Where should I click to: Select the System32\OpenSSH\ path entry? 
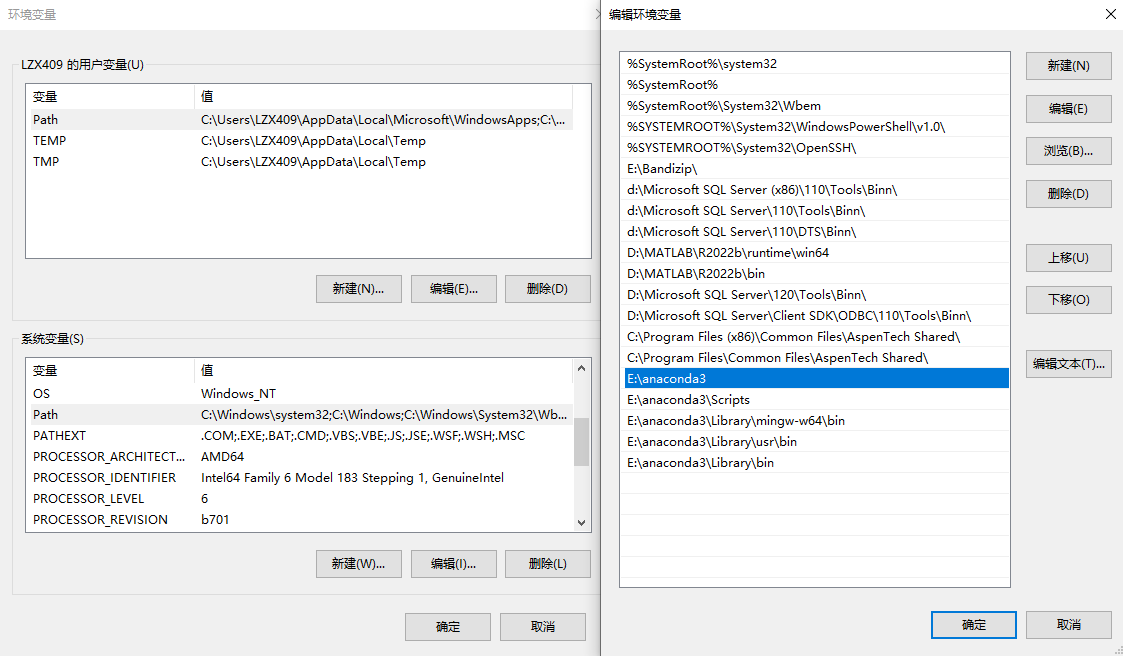coord(816,148)
